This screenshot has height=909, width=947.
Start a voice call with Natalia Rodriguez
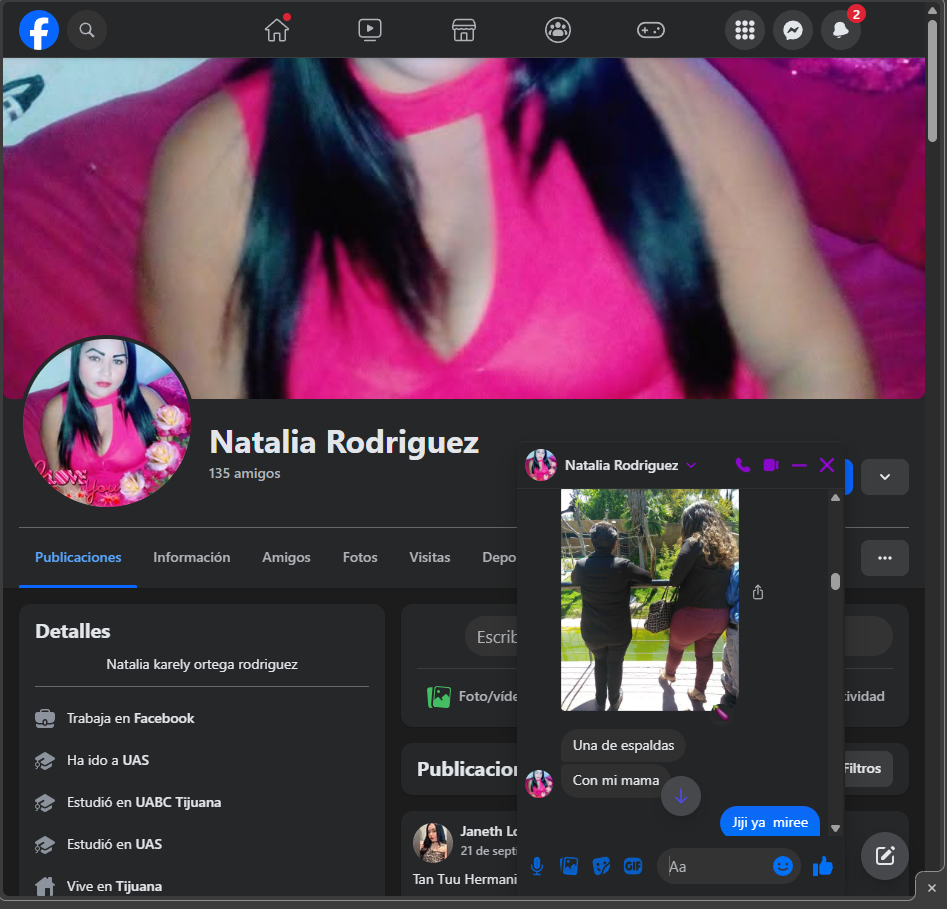(742, 465)
